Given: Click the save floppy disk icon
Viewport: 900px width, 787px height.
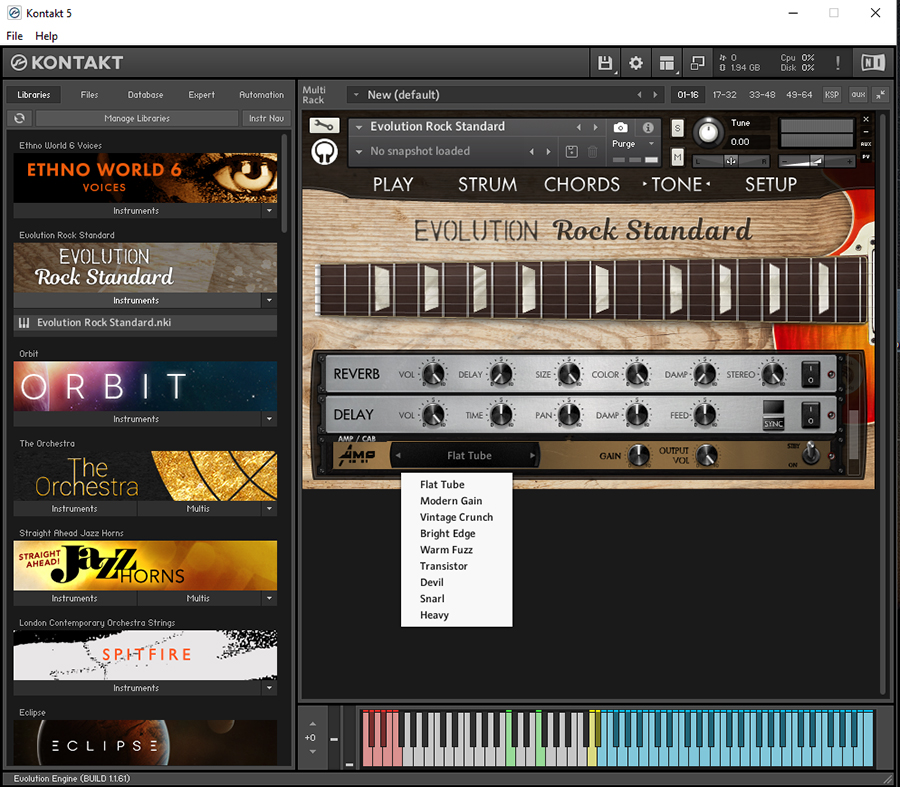Looking at the screenshot, I should click(x=604, y=63).
